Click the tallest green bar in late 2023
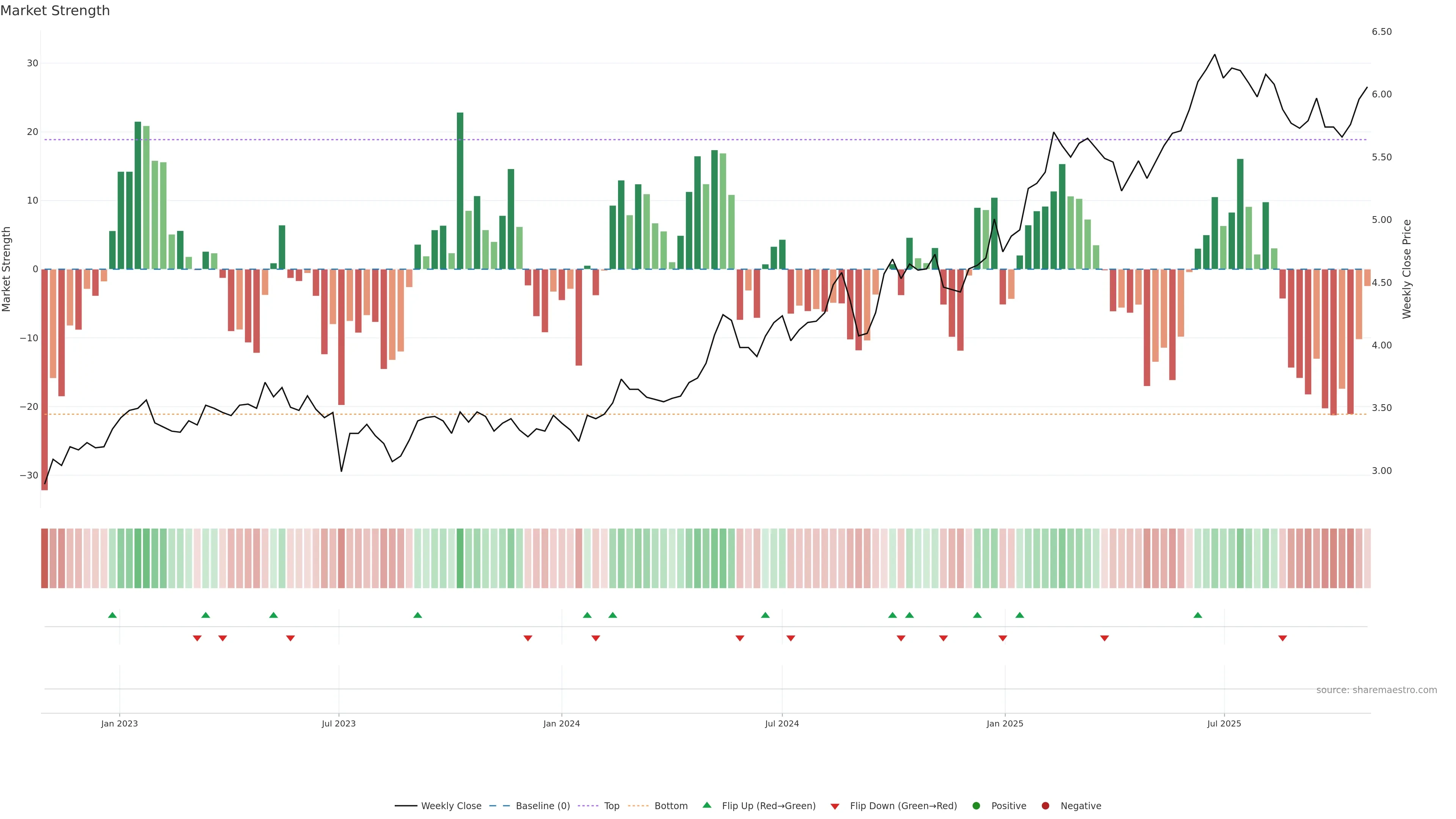 click(460, 190)
